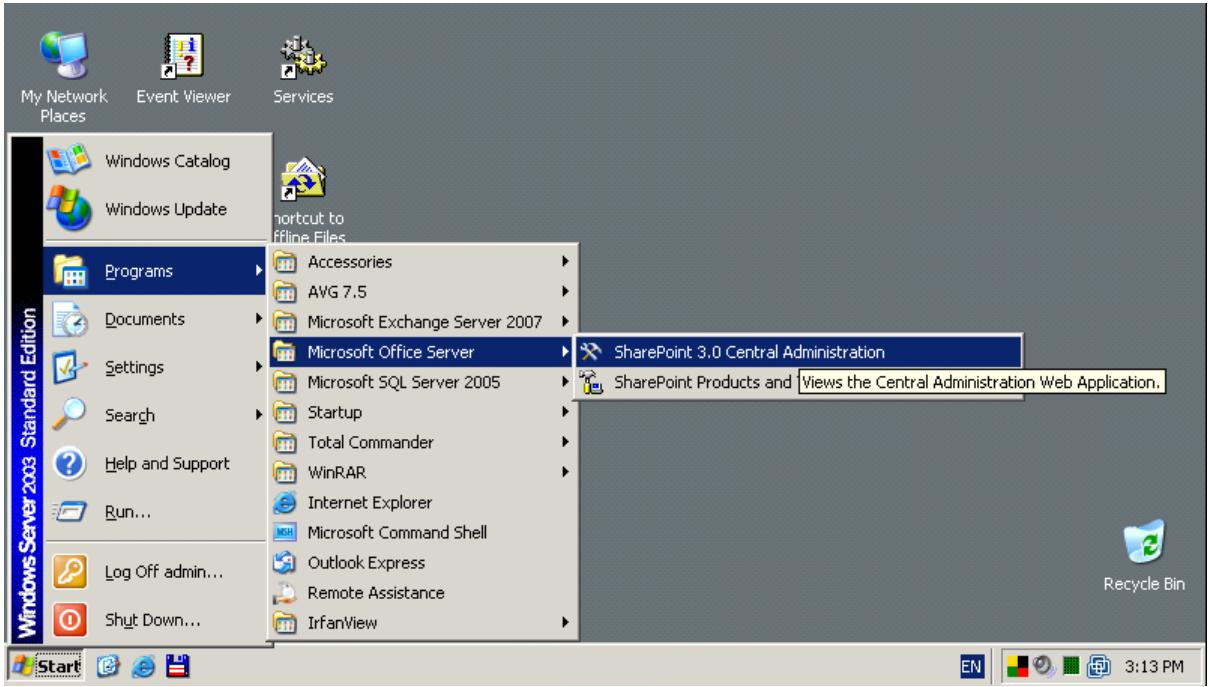1209x687 pixels.
Task: Expand the Search submenu arrow
Action: point(261,415)
